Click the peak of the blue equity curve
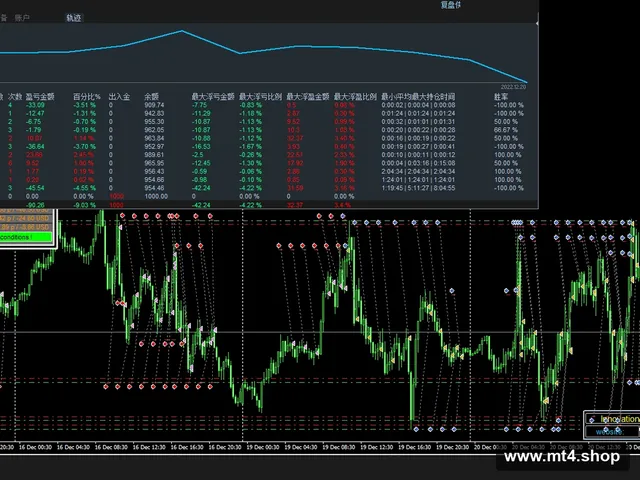 (x=182, y=31)
